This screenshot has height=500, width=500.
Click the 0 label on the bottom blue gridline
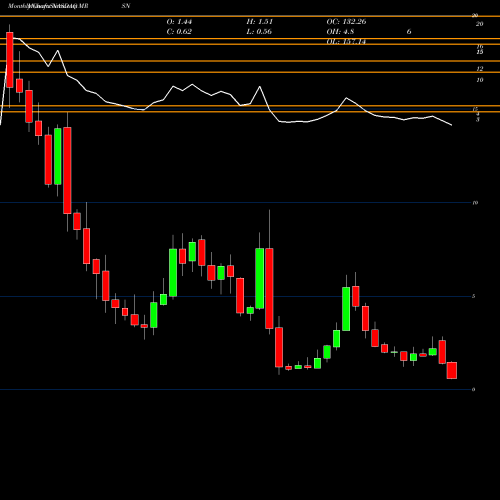(474, 389)
